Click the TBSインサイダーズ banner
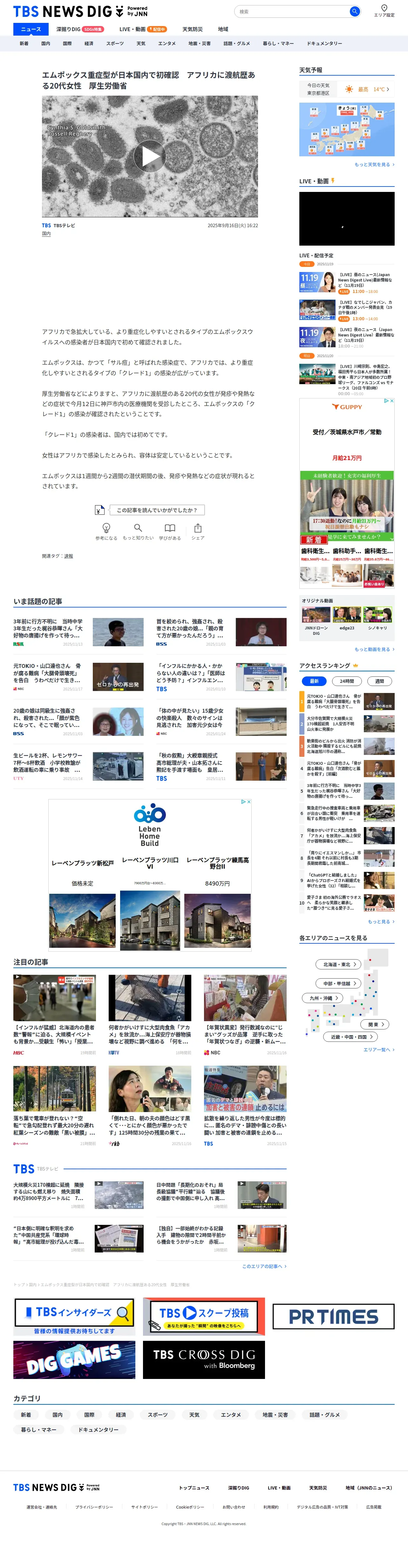Screen dimensions: 408x1568 (x=74, y=1316)
